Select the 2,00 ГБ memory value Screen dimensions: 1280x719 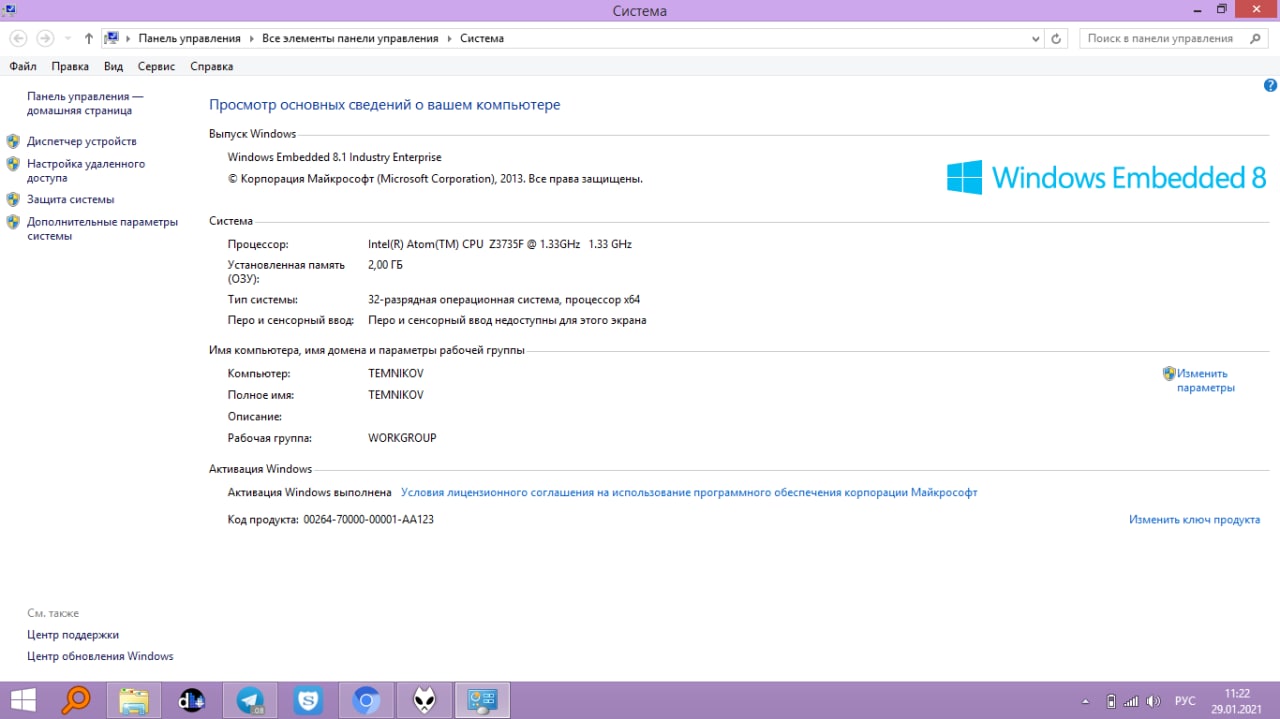[x=386, y=265]
